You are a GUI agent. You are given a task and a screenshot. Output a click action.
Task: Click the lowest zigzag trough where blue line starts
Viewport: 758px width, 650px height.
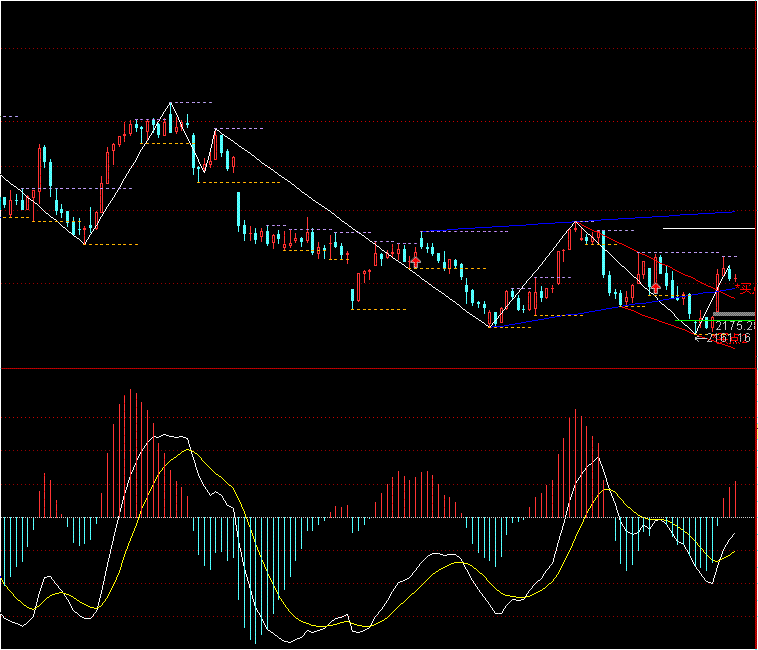tap(491, 326)
